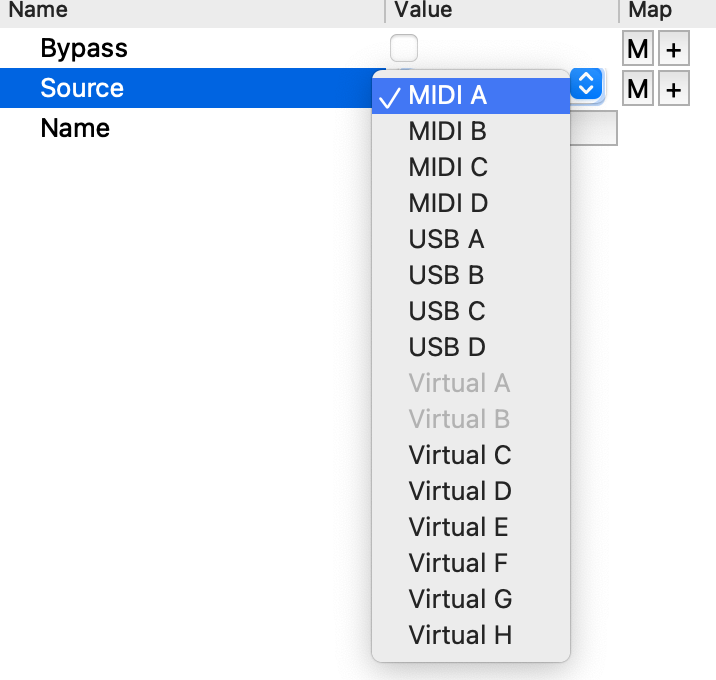
Task: Click the Name value input field
Action: tap(593, 129)
